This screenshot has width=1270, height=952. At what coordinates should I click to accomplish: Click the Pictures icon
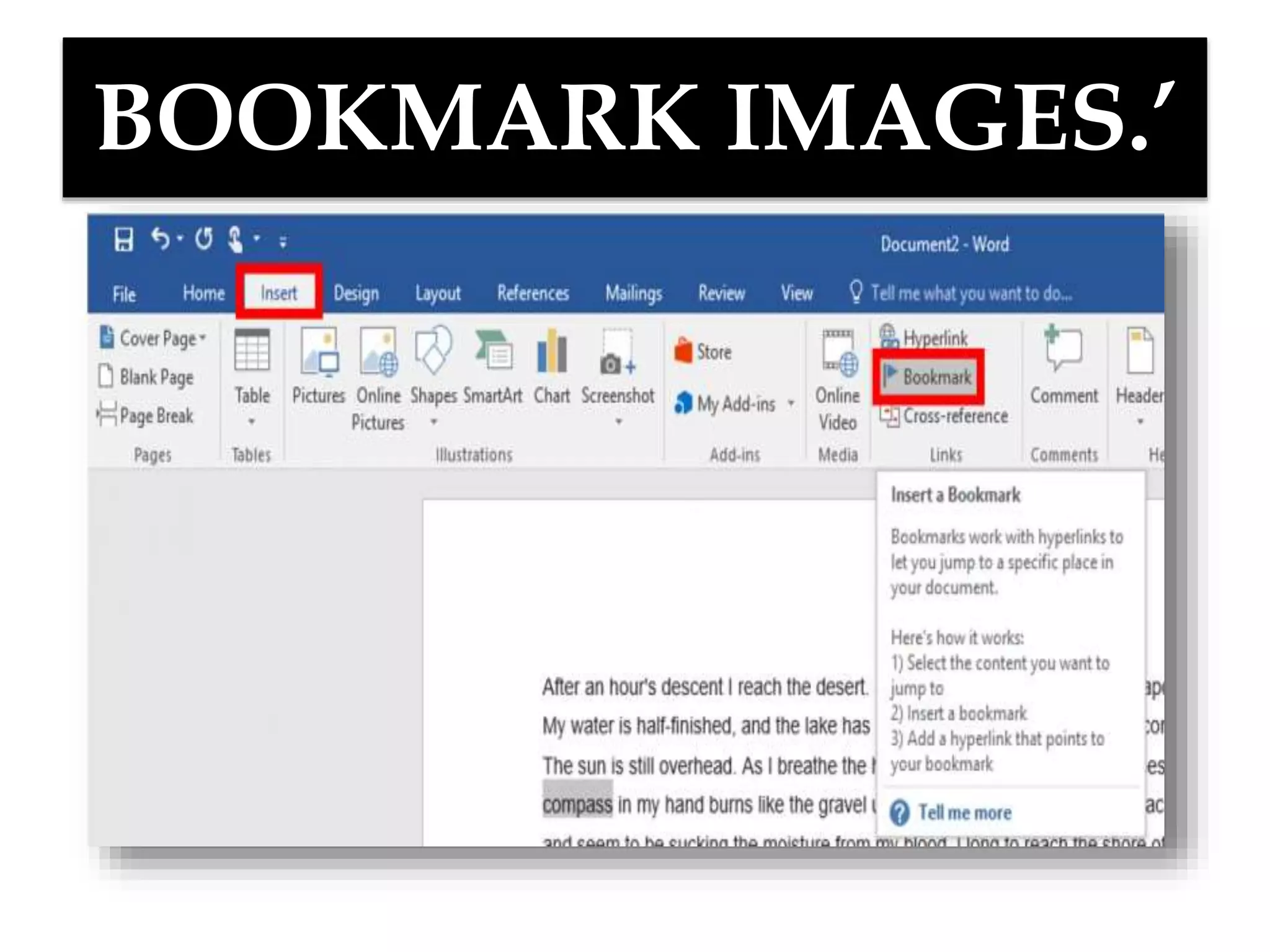319,351
